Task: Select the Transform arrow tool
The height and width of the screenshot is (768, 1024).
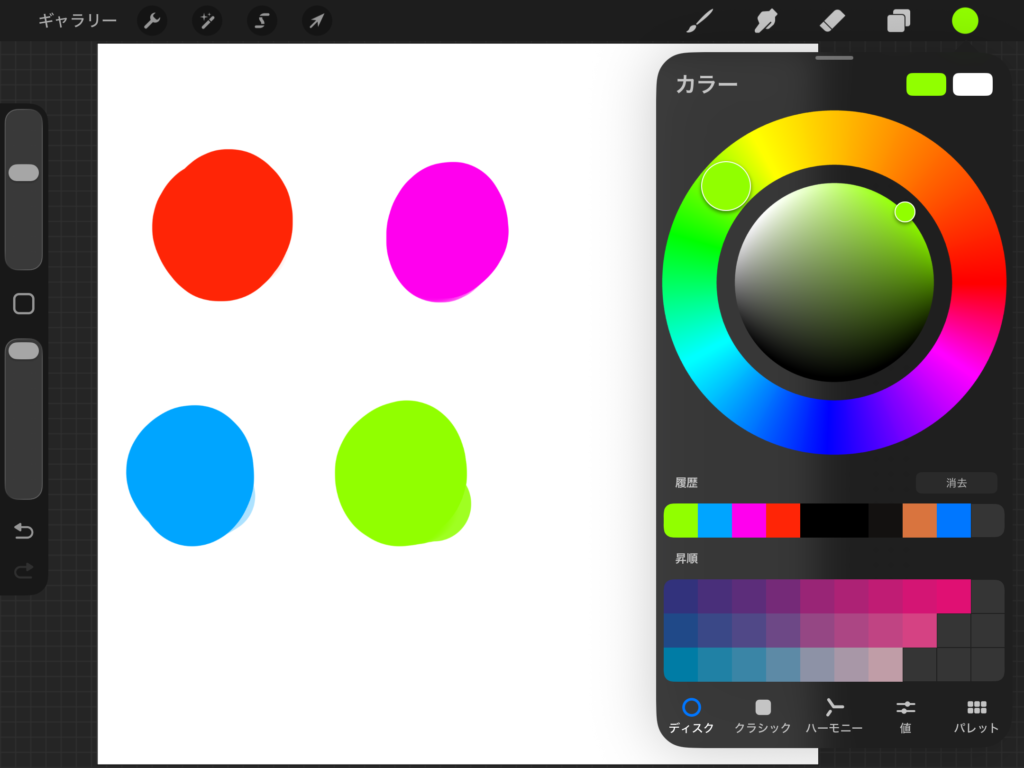Action: coord(316,21)
